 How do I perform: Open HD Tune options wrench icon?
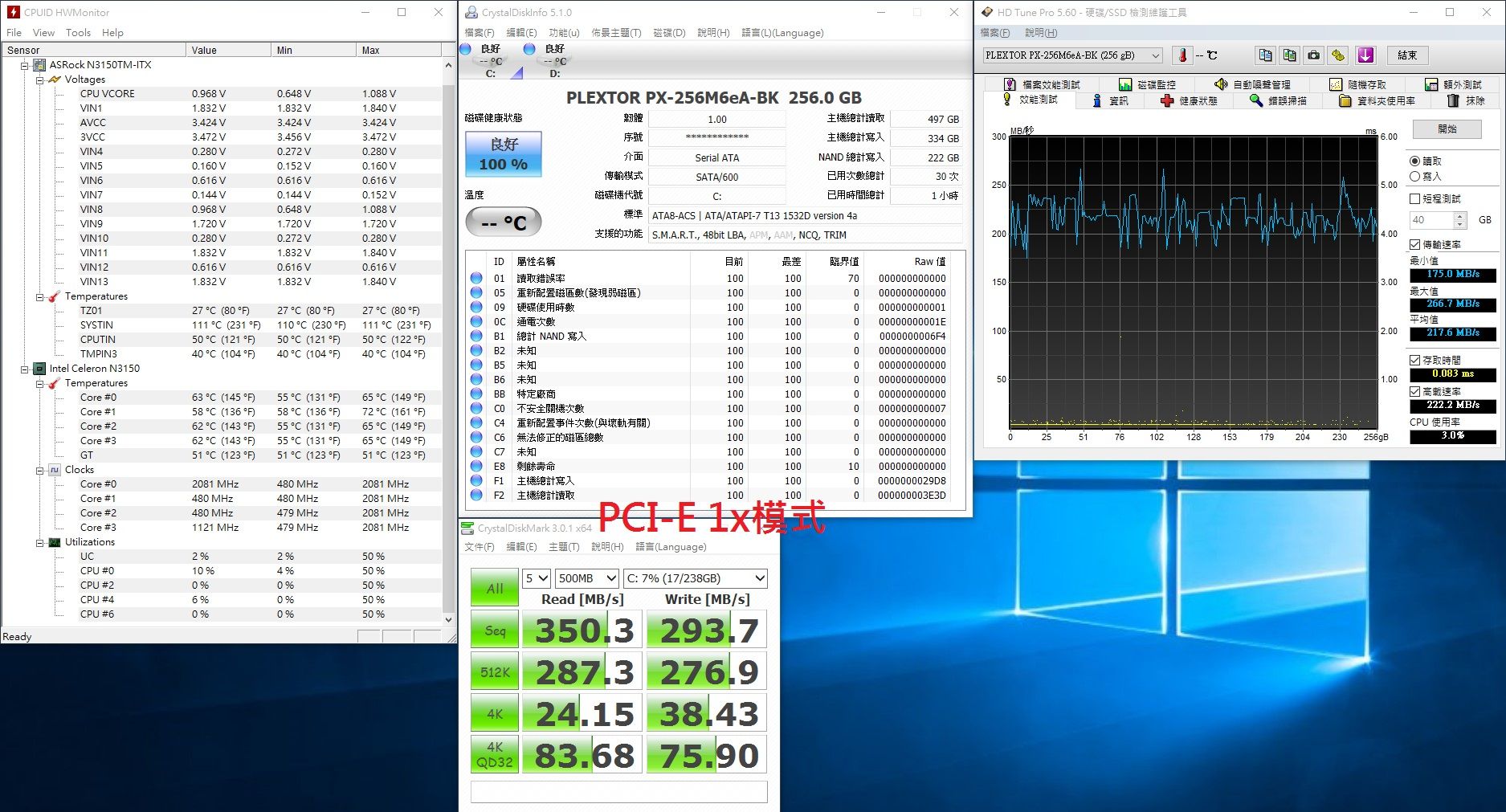(x=1337, y=55)
